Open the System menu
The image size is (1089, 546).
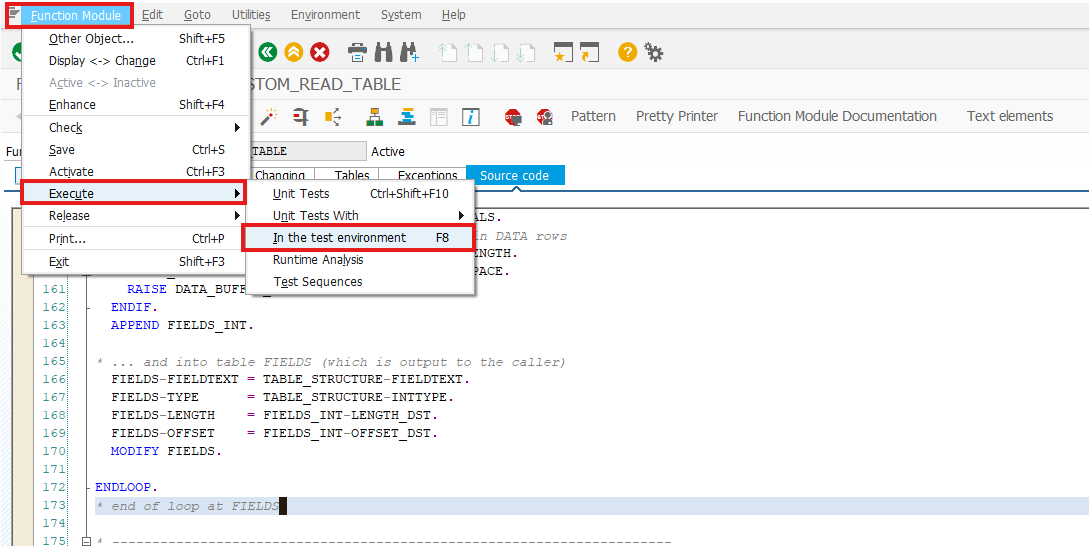pos(401,15)
